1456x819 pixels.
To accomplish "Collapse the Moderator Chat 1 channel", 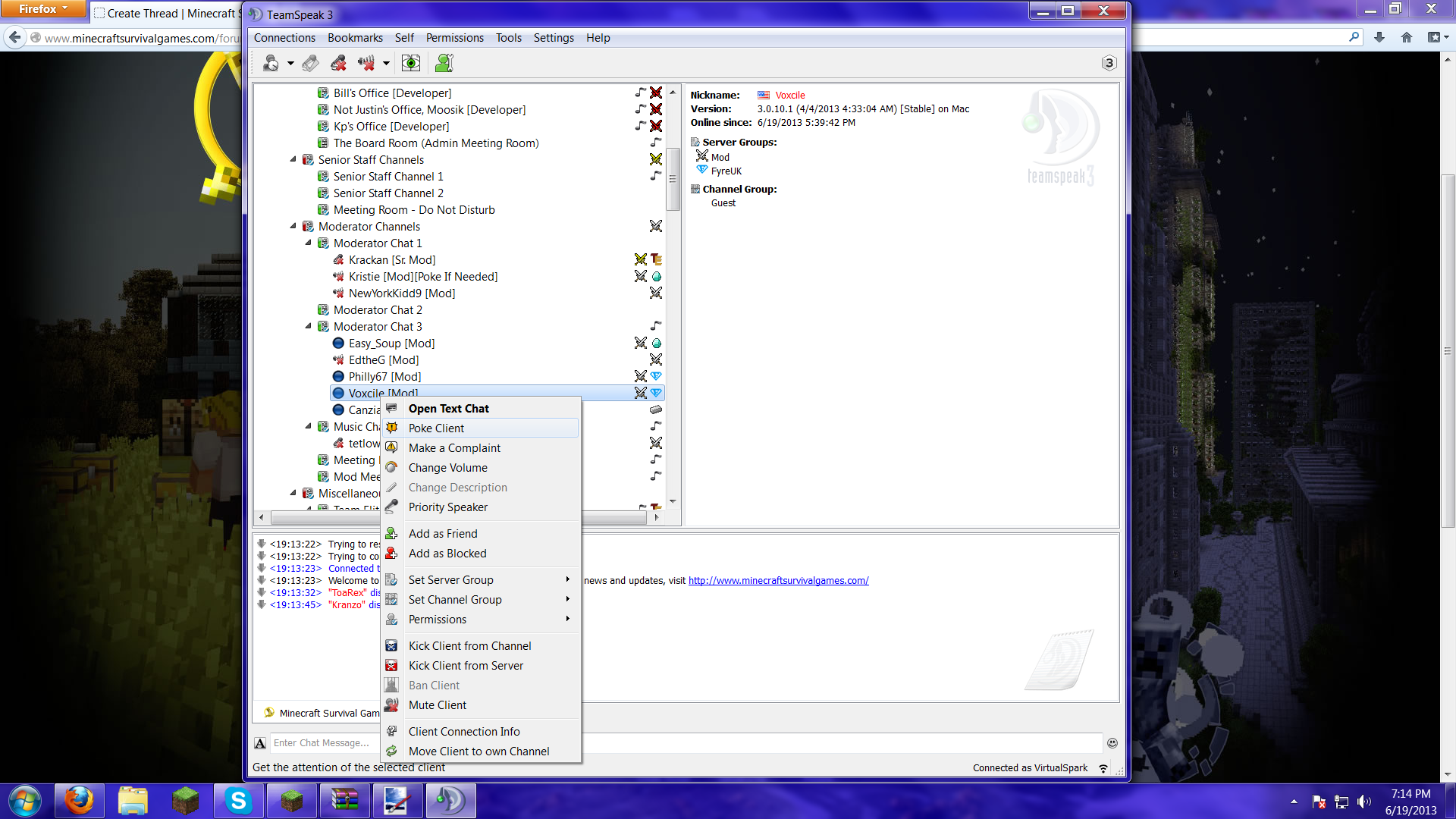I will (309, 243).
